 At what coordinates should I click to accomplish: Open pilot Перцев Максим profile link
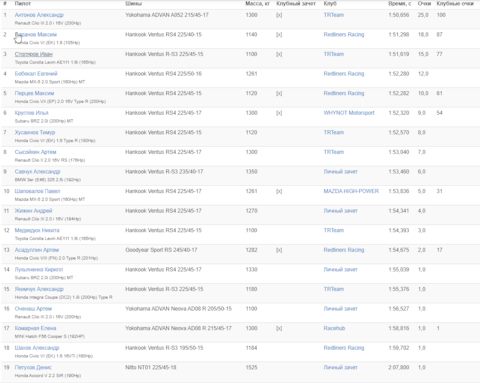tap(34, 93)
